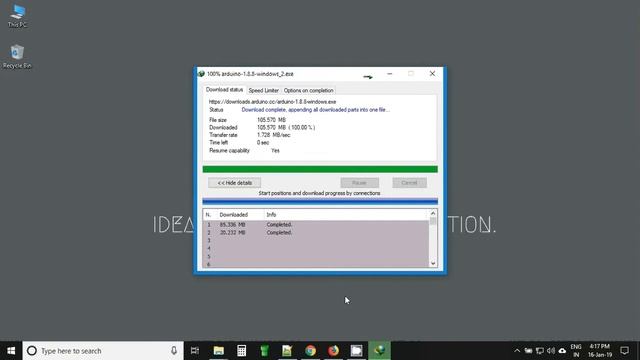Image resolution: width=640 pixels, height=360 pixels.
Task: Click the network icon in system tray
Action: click(540, 351)
